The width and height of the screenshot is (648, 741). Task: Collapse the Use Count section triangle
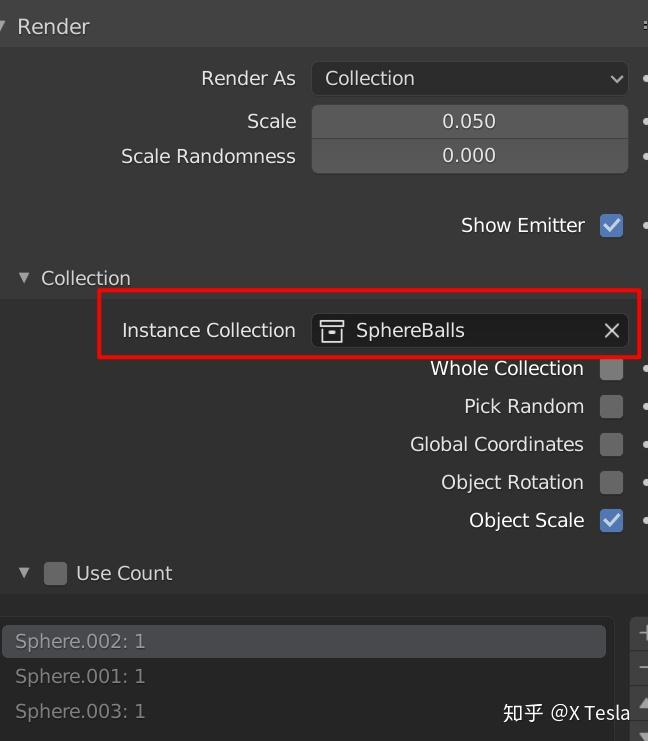24,573
